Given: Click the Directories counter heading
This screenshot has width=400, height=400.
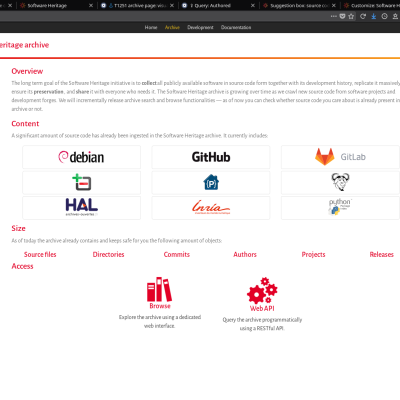Looking at the screenshot, I should [x=108, y=254].
